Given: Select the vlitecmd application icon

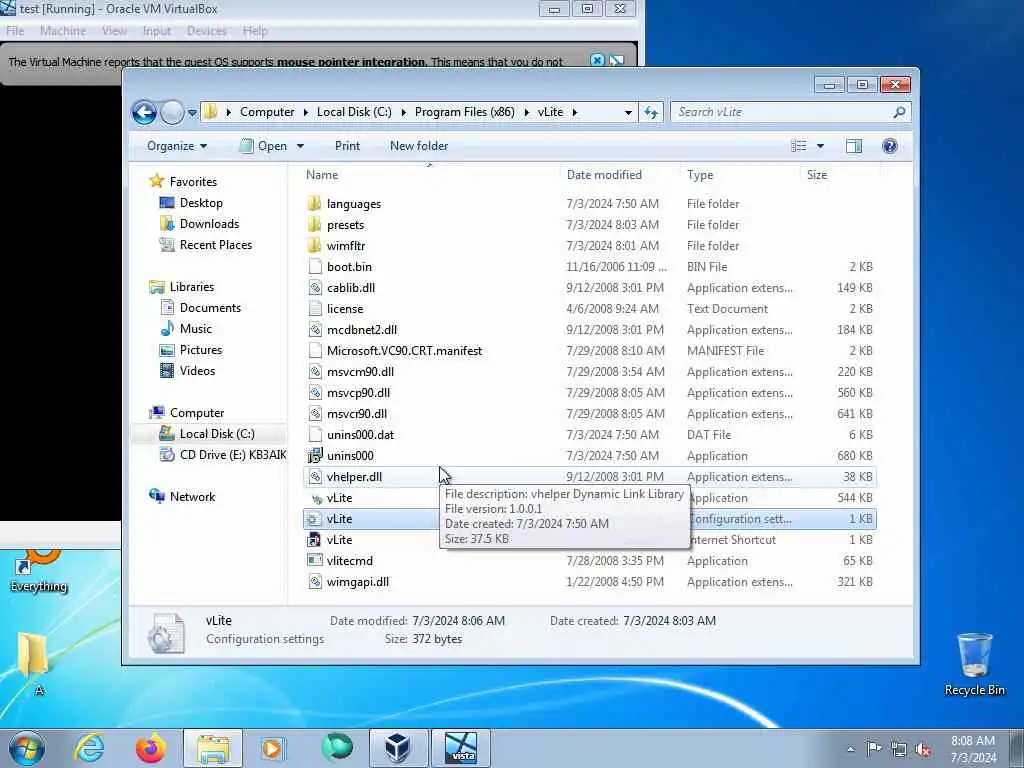Looking at the screenshot, I should coord(315,561).
